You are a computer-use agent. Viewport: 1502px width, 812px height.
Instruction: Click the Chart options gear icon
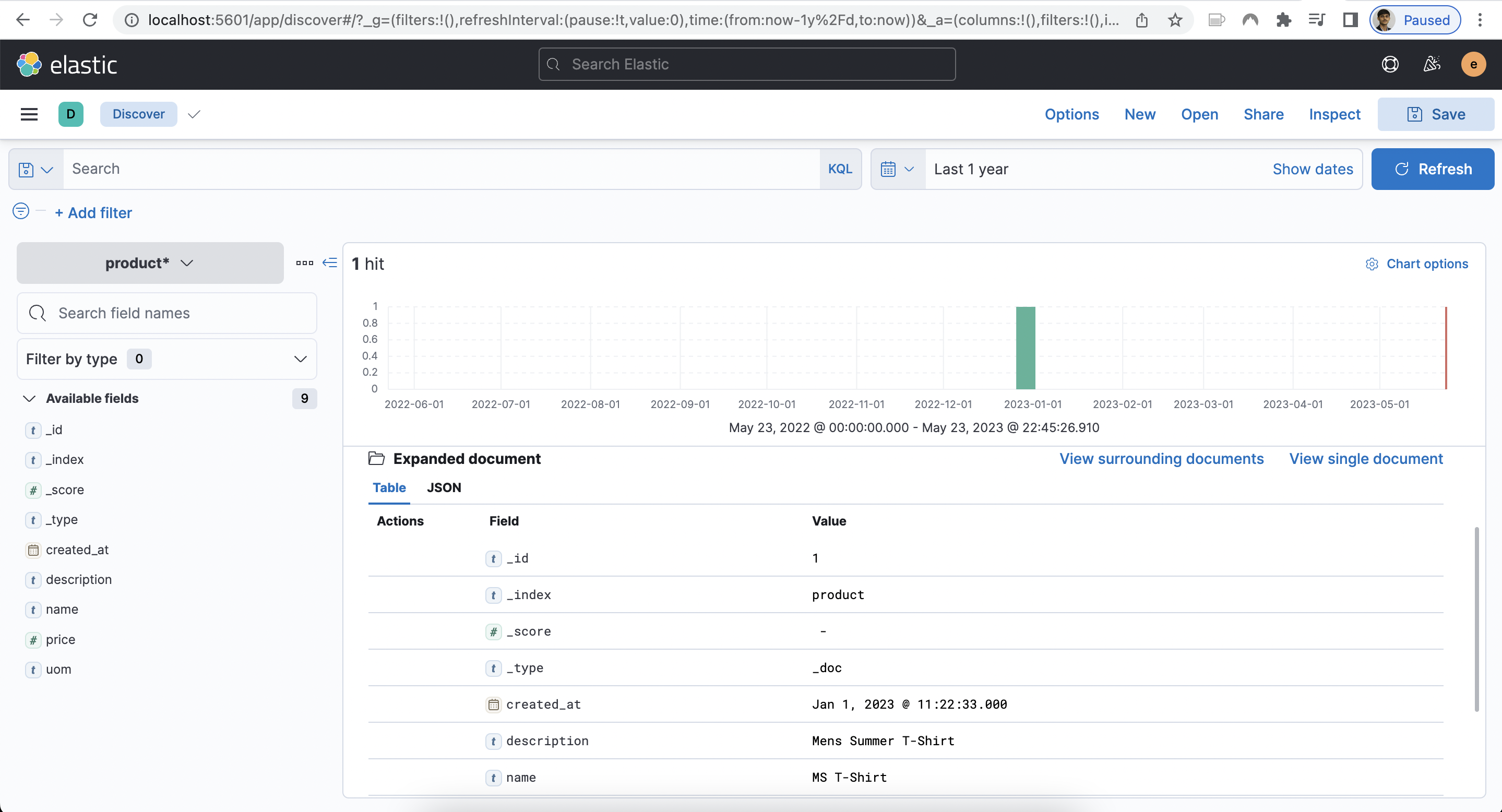[x=1370, y=264]
